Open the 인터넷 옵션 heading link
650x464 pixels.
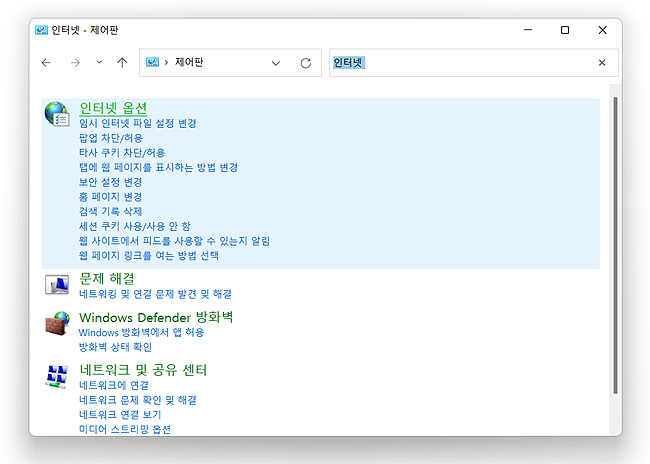click(113, 108)
